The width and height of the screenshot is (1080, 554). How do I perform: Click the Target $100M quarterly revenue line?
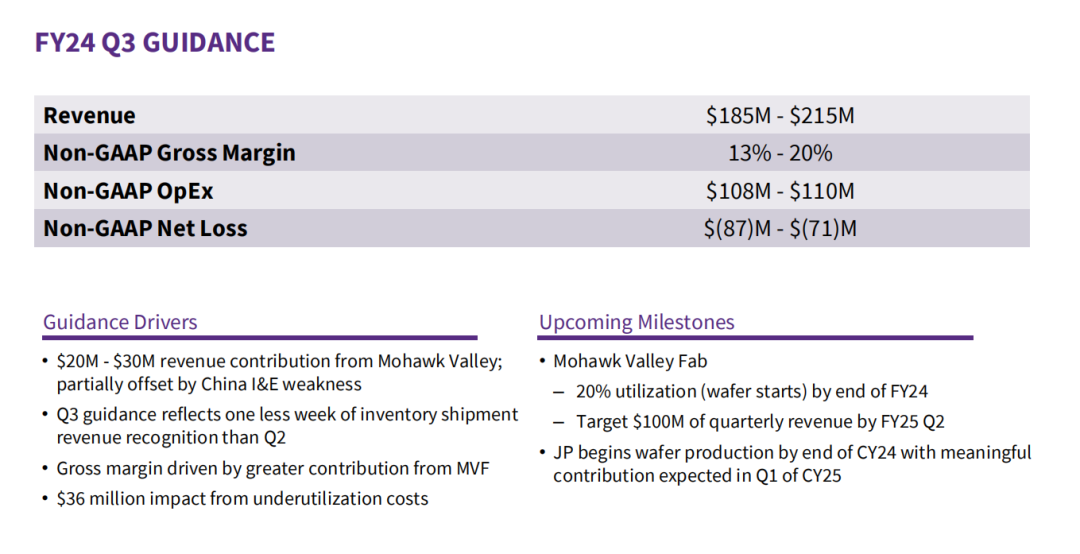tap(760, 422)
